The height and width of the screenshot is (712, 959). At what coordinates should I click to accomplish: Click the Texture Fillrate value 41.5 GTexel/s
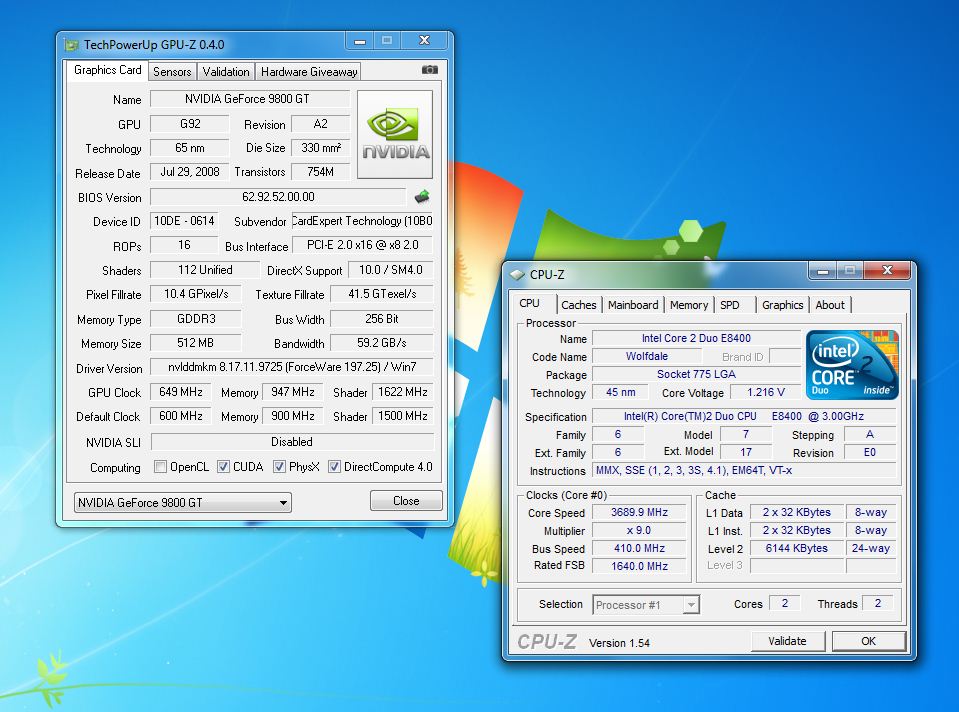[382, 294]
